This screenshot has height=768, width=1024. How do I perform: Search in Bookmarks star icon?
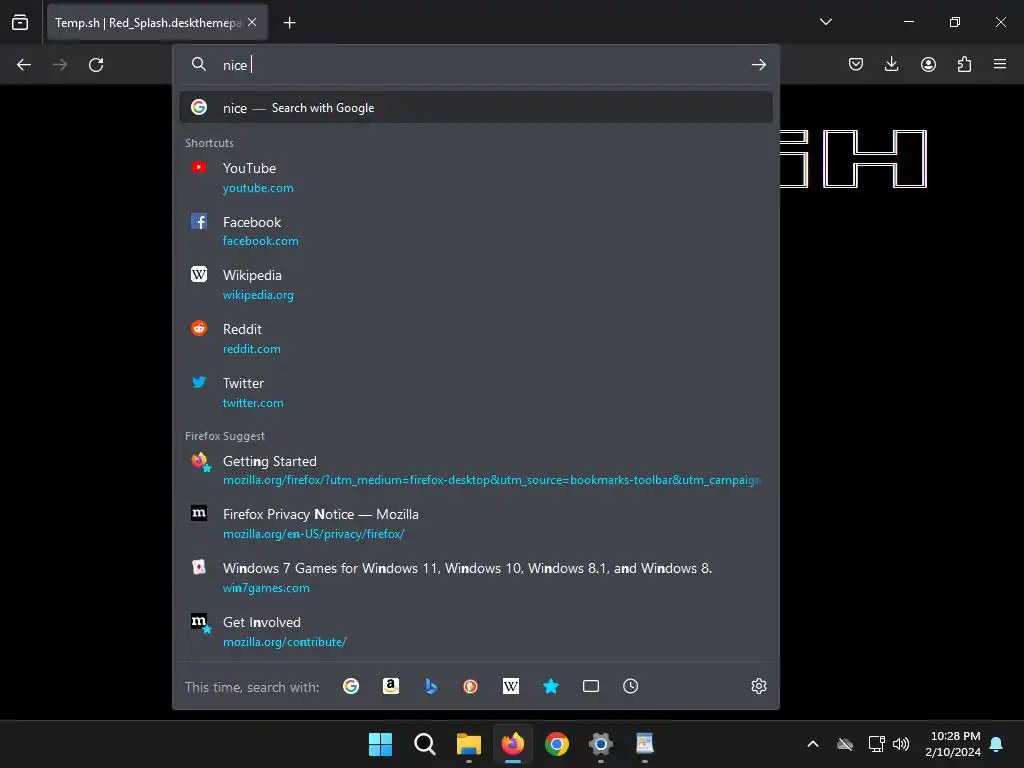(x=551, y=686)
